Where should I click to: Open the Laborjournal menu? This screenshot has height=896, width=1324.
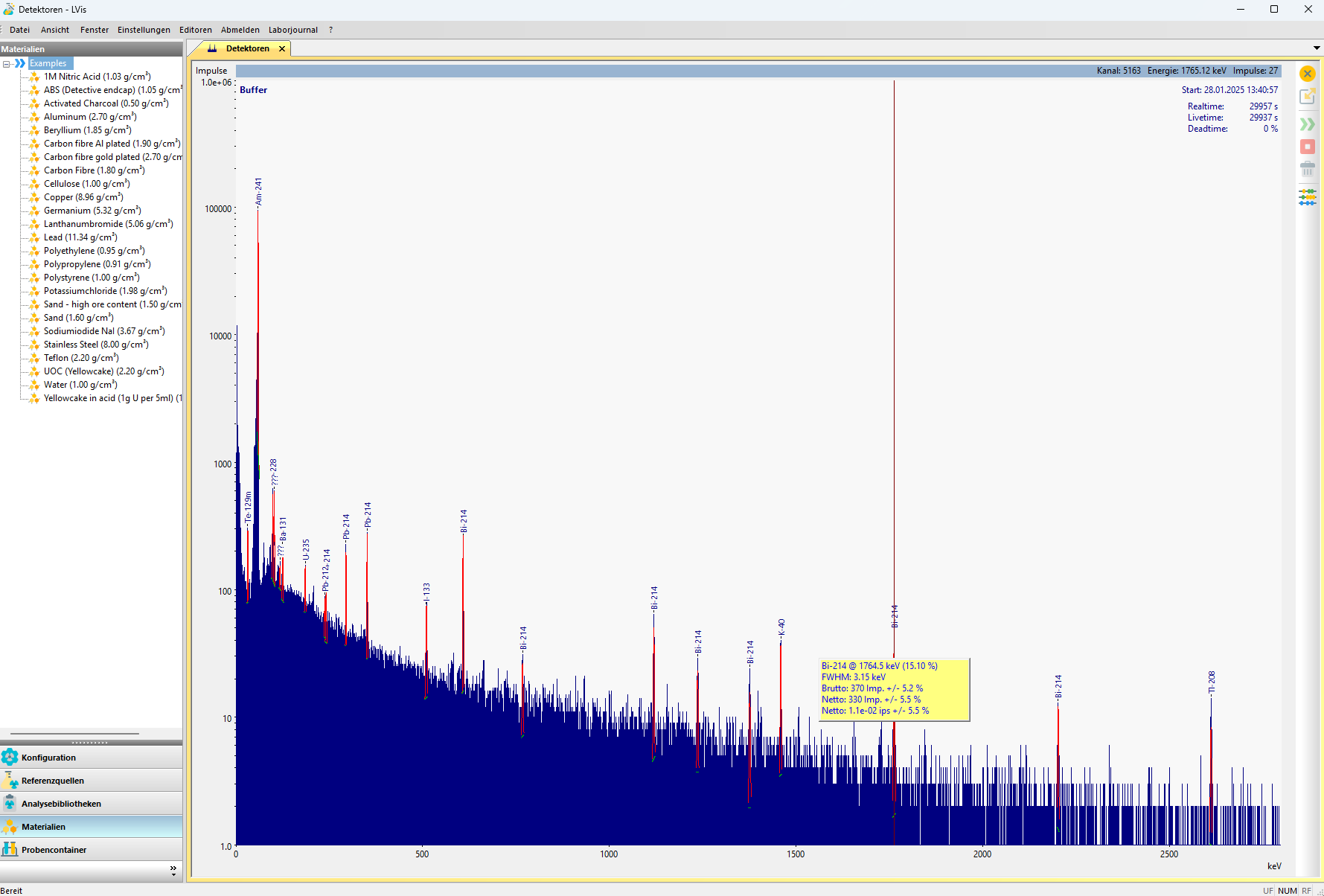click(292, 30)
